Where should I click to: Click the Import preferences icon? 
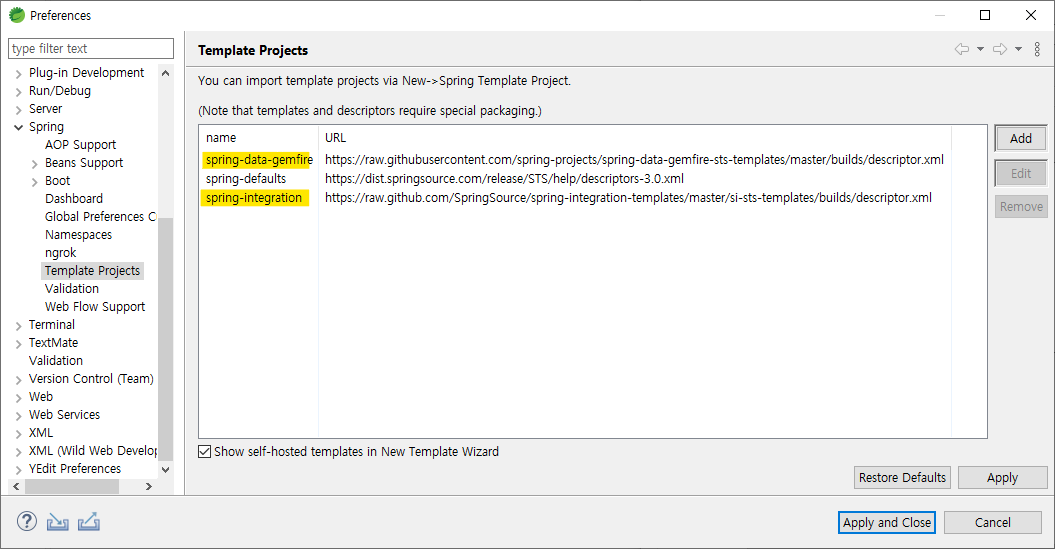(58, 521)
